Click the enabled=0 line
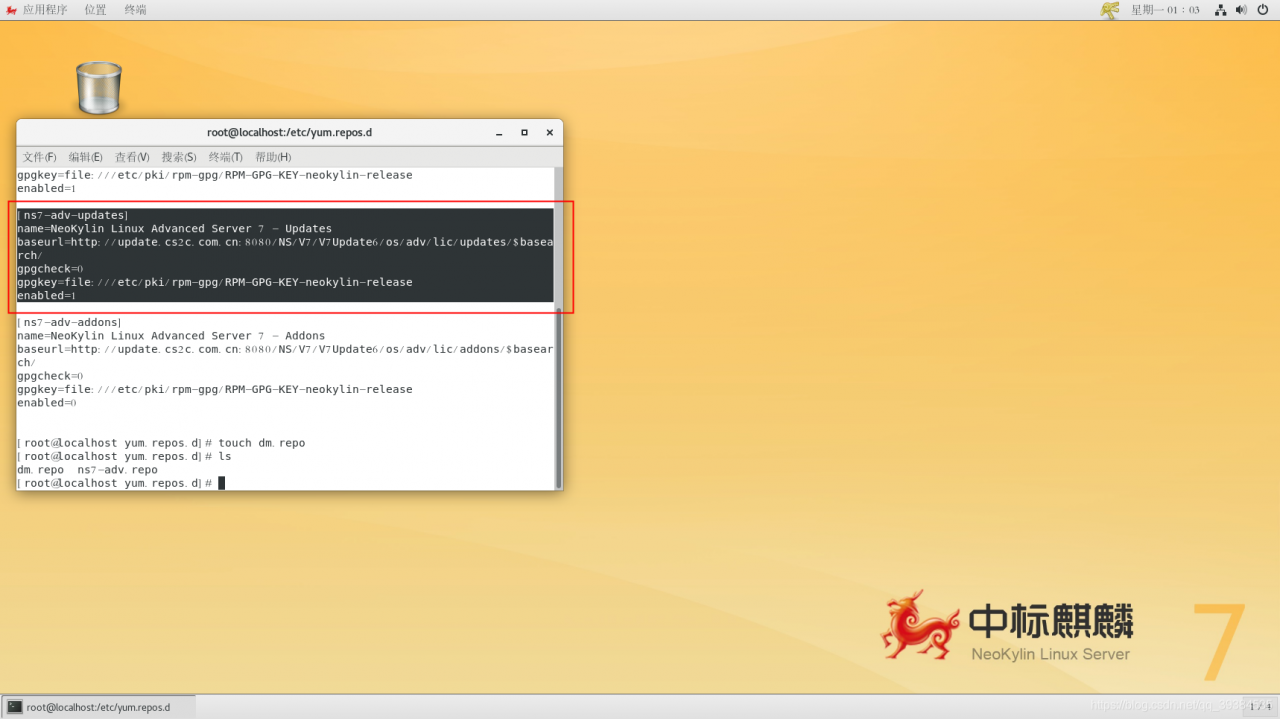Screen dimensions: 1280x719 coord(47,402)
